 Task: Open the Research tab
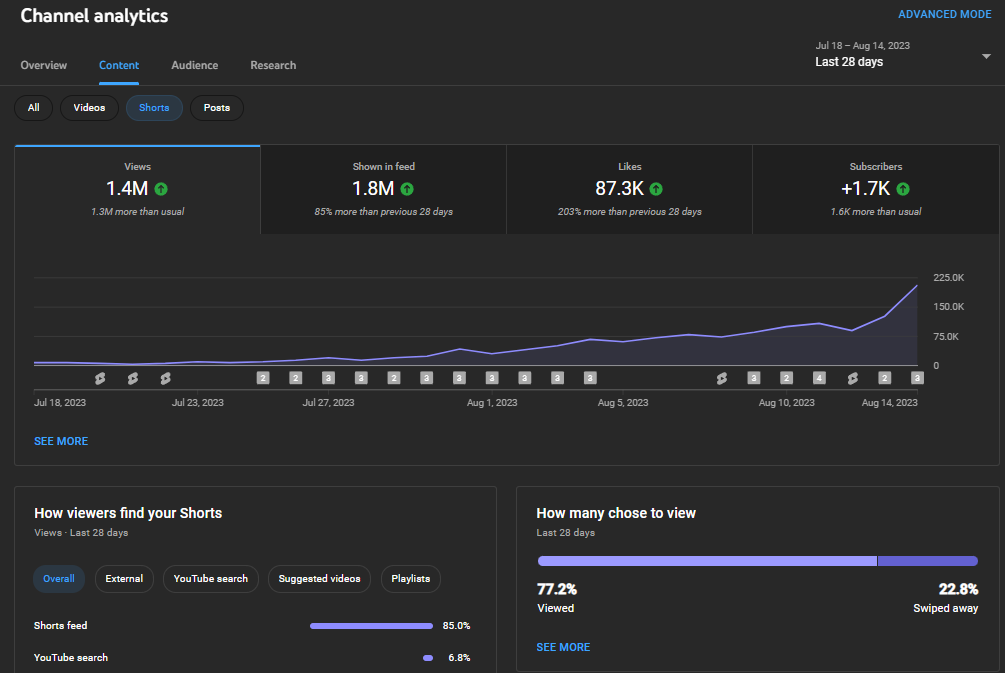273,65
